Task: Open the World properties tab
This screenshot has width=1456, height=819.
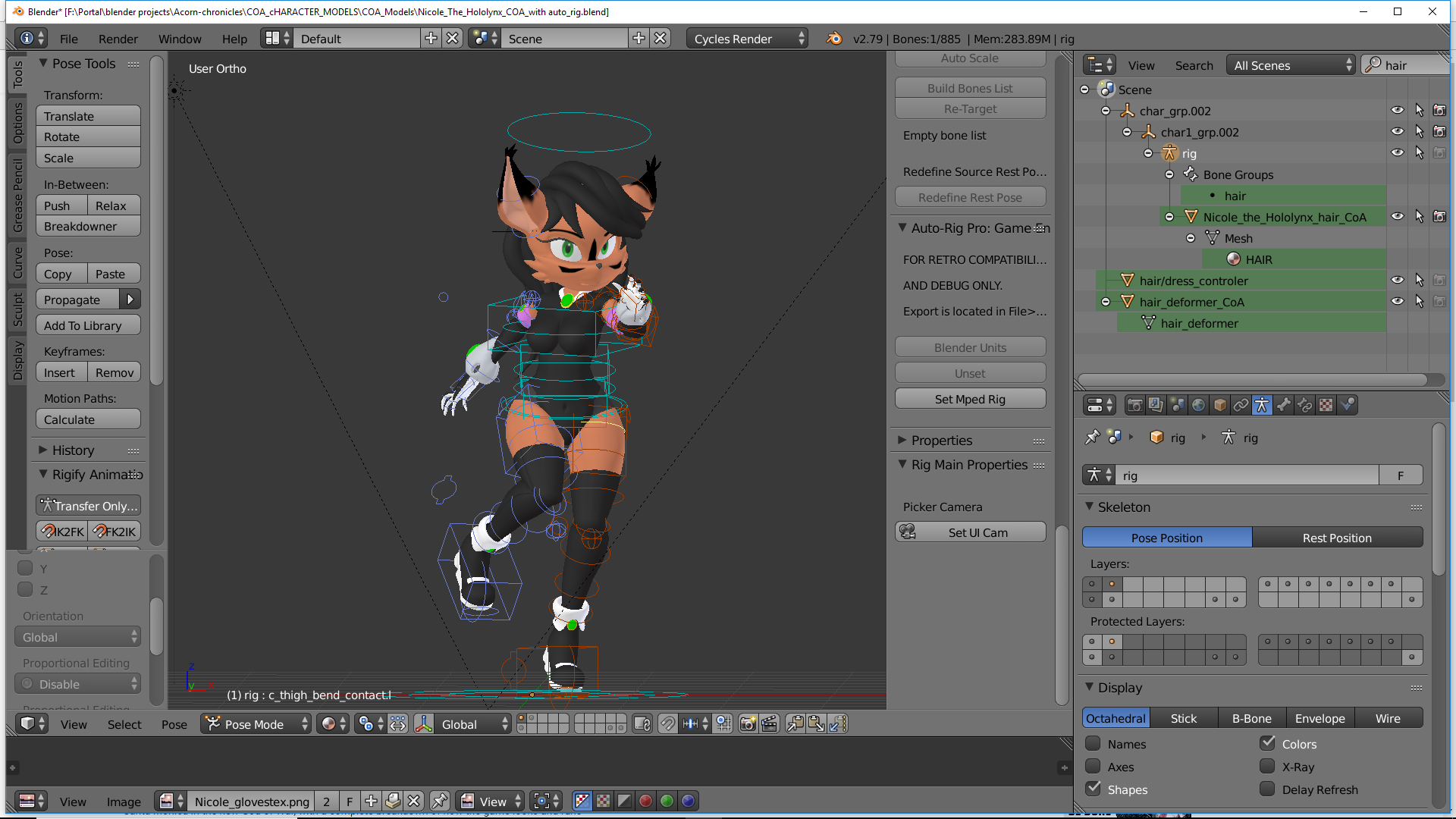Action: click(x=1198, y=405)
